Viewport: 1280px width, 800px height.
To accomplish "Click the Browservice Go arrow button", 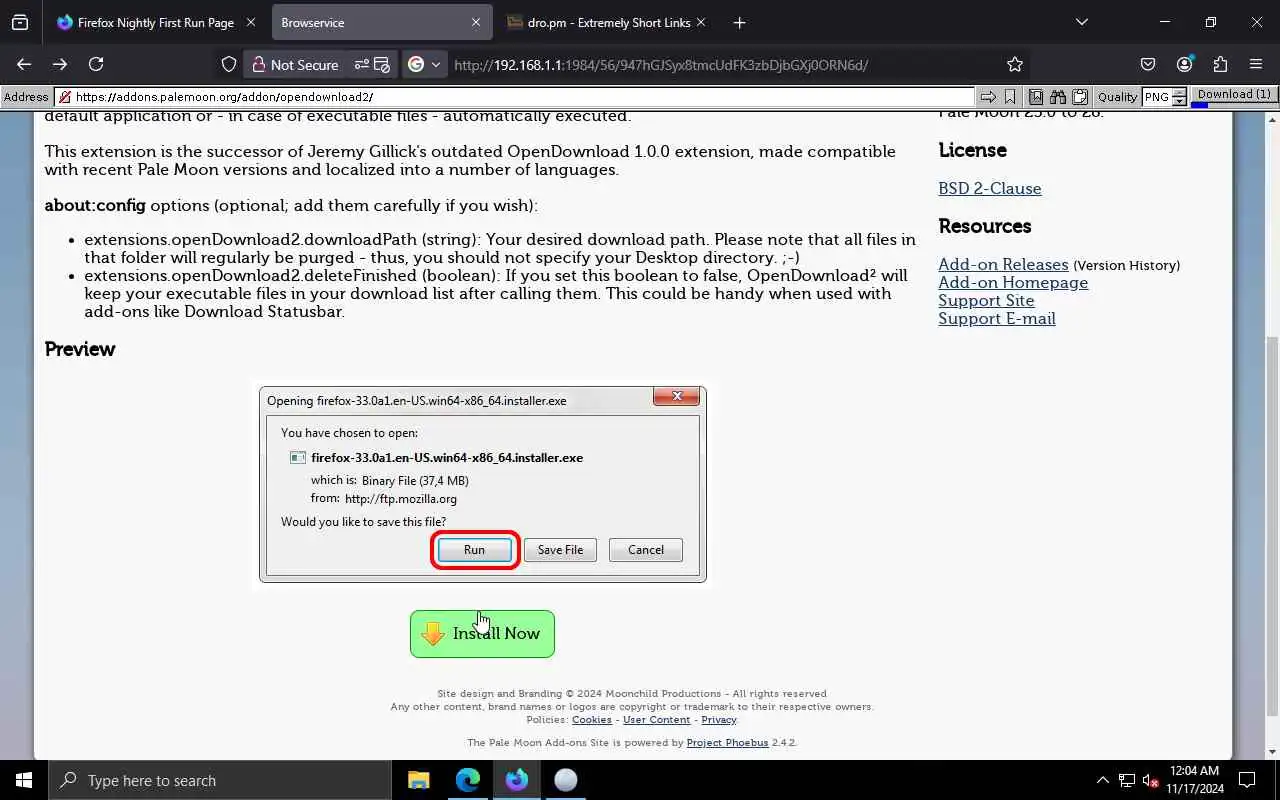I will (988, 97).
